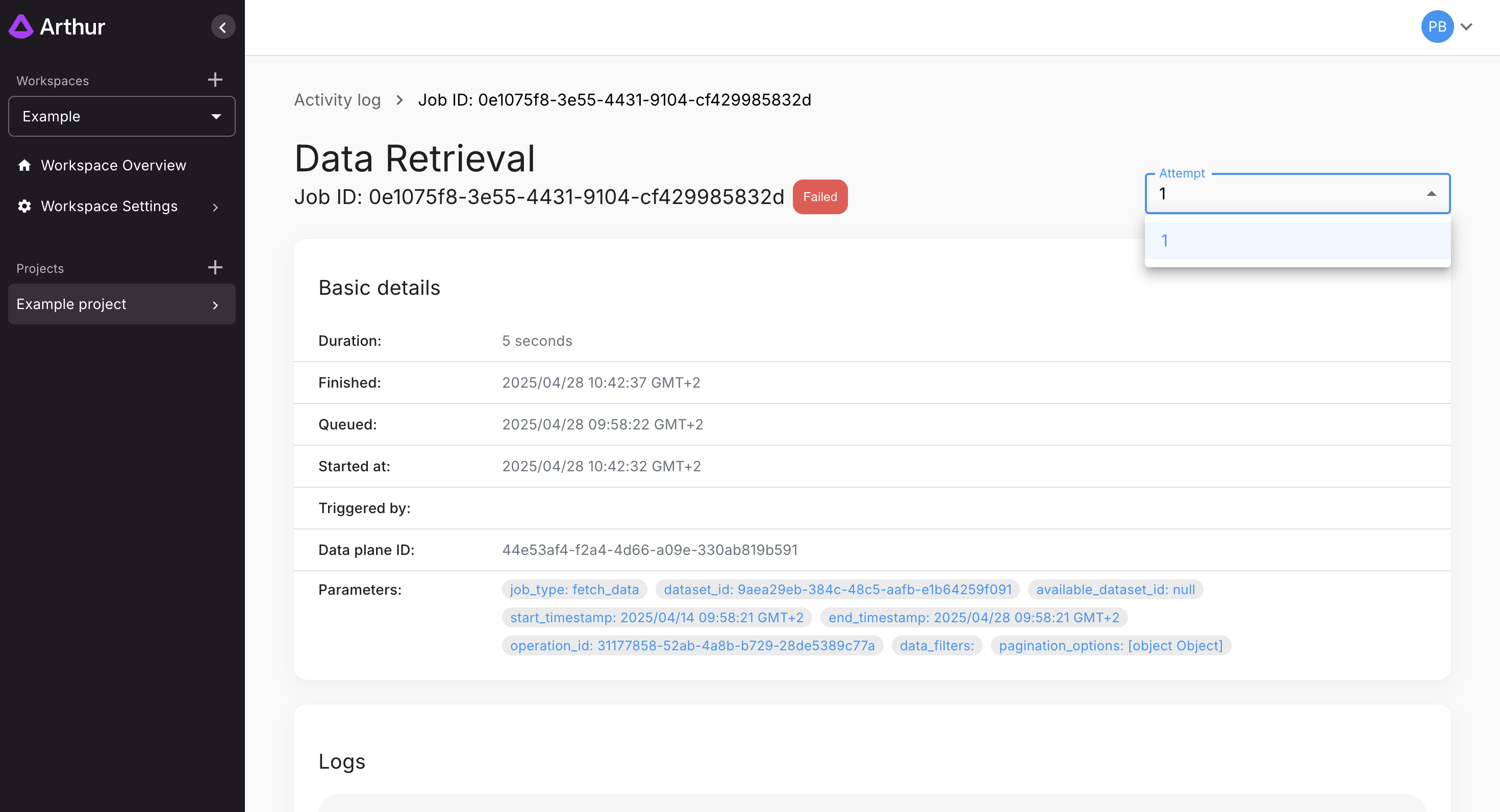Expand the Example project chevron

(x=215, y=305)
